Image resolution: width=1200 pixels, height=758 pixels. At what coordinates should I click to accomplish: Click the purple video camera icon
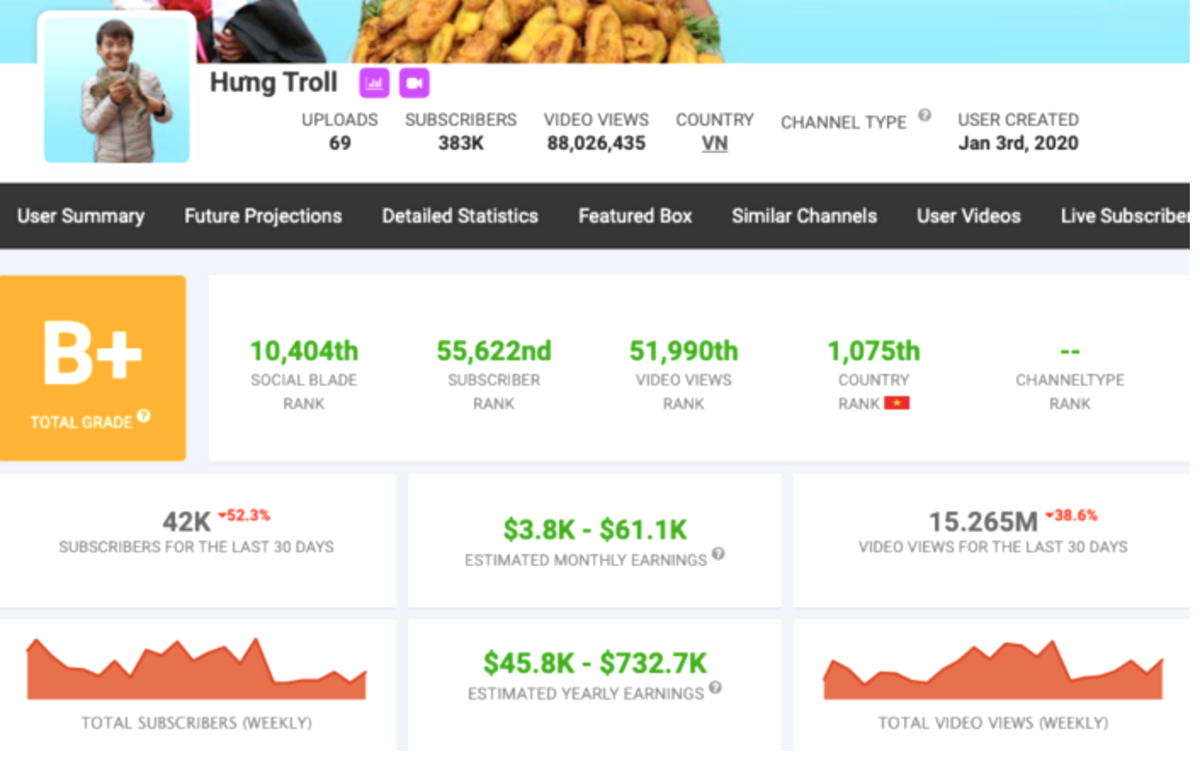click(414, 83)
